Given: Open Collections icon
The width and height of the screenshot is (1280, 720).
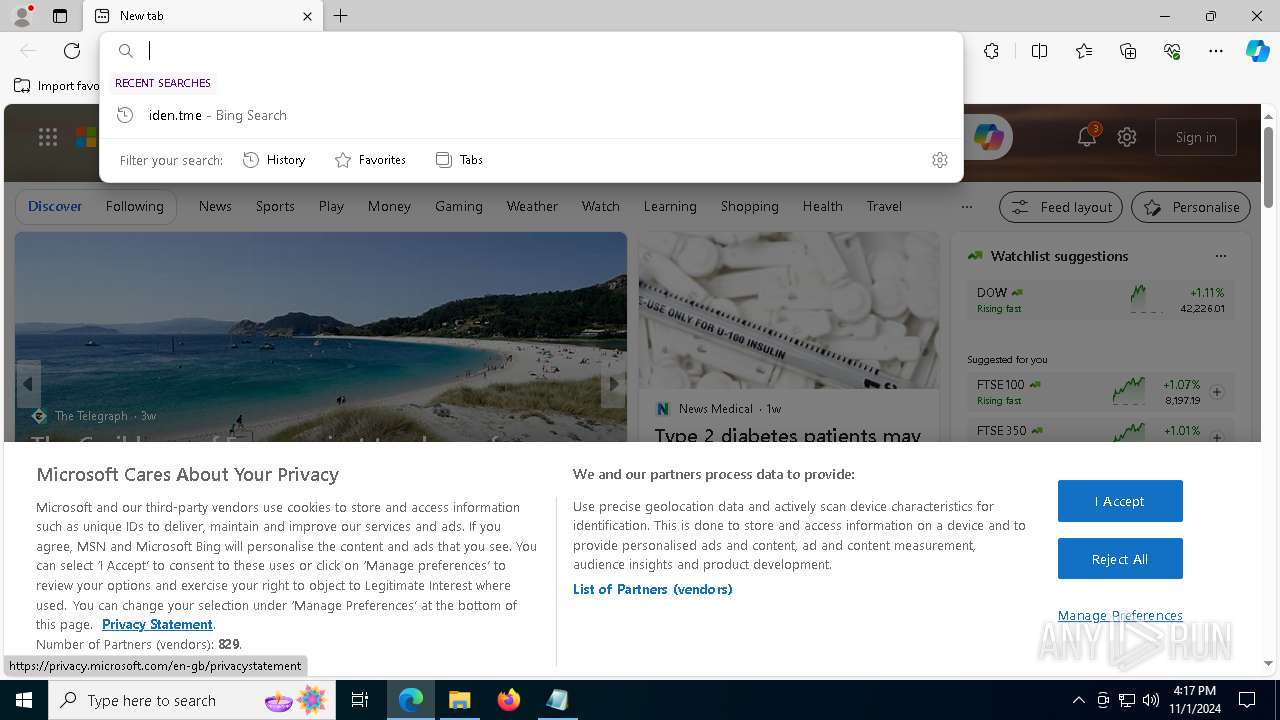Looking at the screenshot, I should pyautogui.click(x=1128, y=51).
